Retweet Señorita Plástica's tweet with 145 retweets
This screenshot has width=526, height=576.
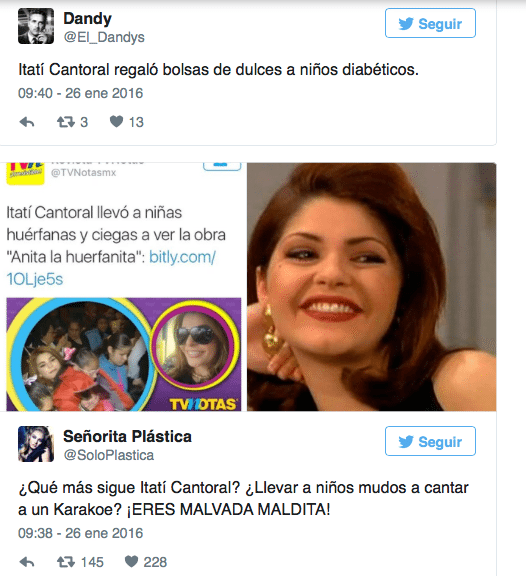point(66,562)
